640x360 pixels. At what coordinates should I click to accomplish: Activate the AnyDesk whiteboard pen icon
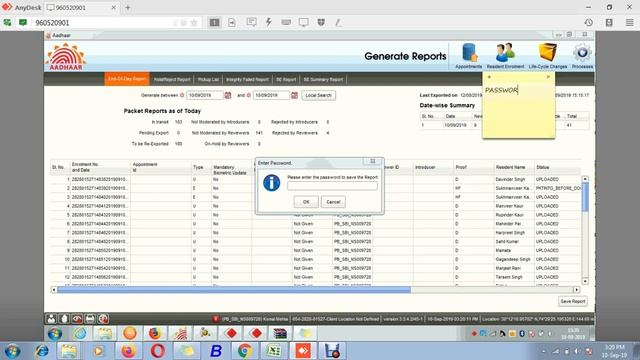pos(338,22)
